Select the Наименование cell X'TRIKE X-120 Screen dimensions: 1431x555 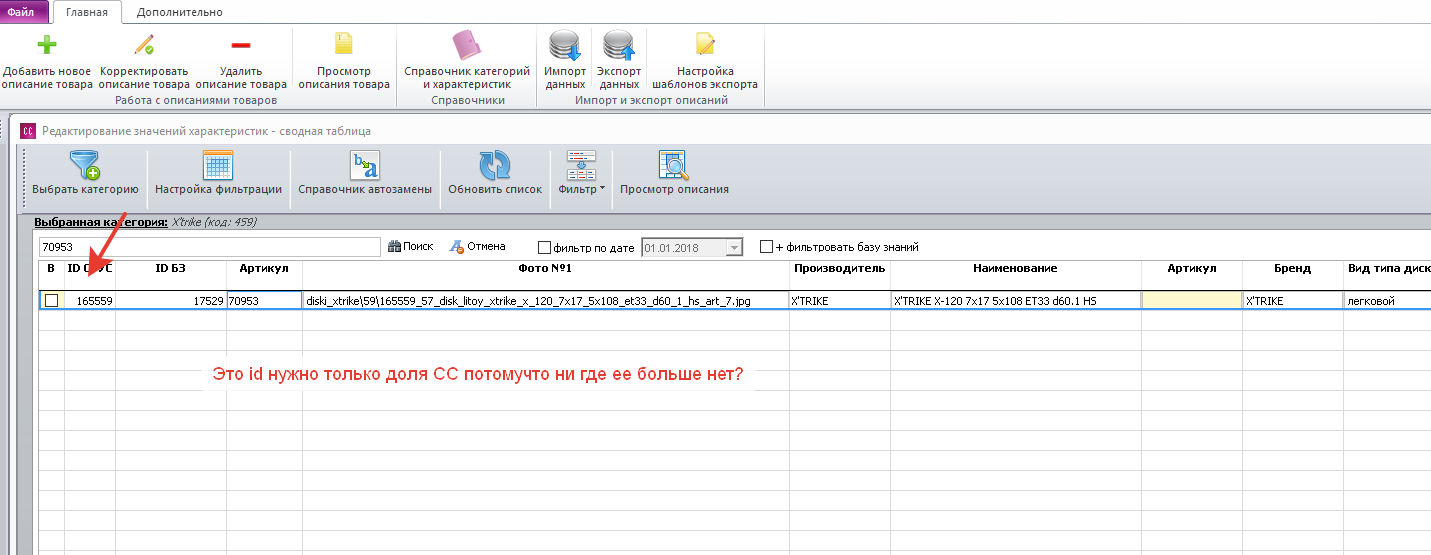(1016, 300)
